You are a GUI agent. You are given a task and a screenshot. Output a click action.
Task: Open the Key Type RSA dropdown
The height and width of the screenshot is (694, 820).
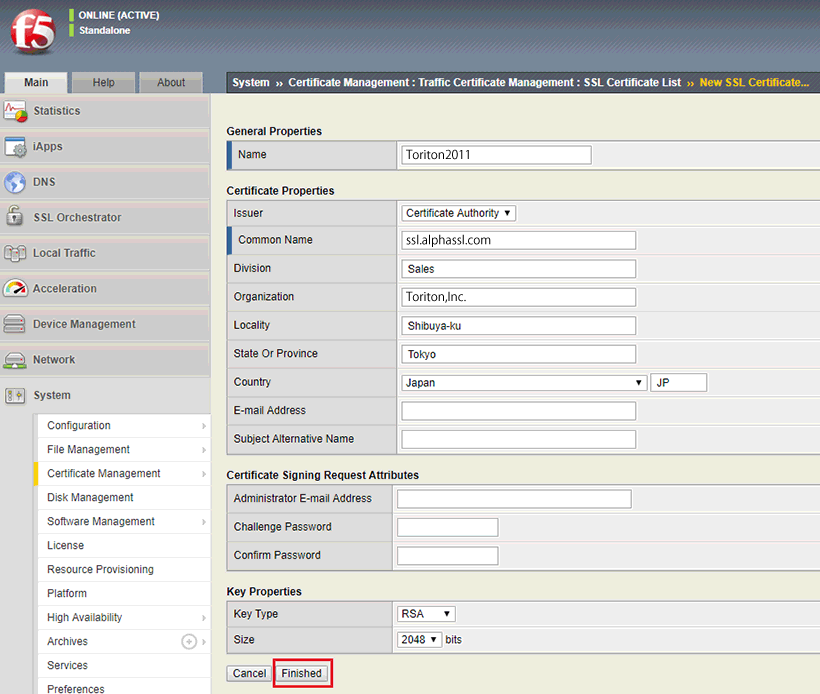coord(426,614)
